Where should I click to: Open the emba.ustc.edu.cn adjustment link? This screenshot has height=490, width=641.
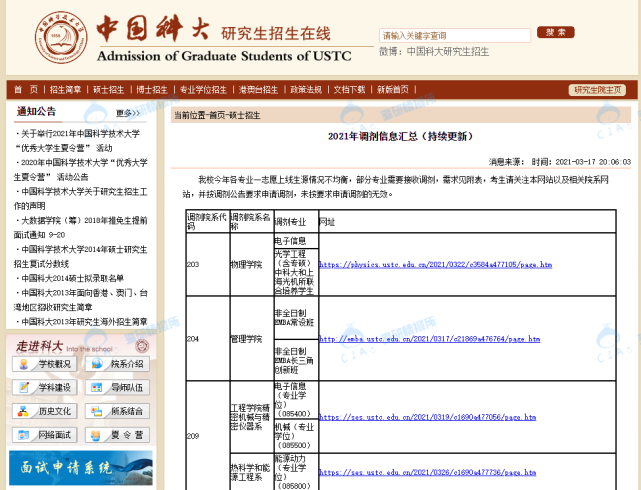pos(430,339)
